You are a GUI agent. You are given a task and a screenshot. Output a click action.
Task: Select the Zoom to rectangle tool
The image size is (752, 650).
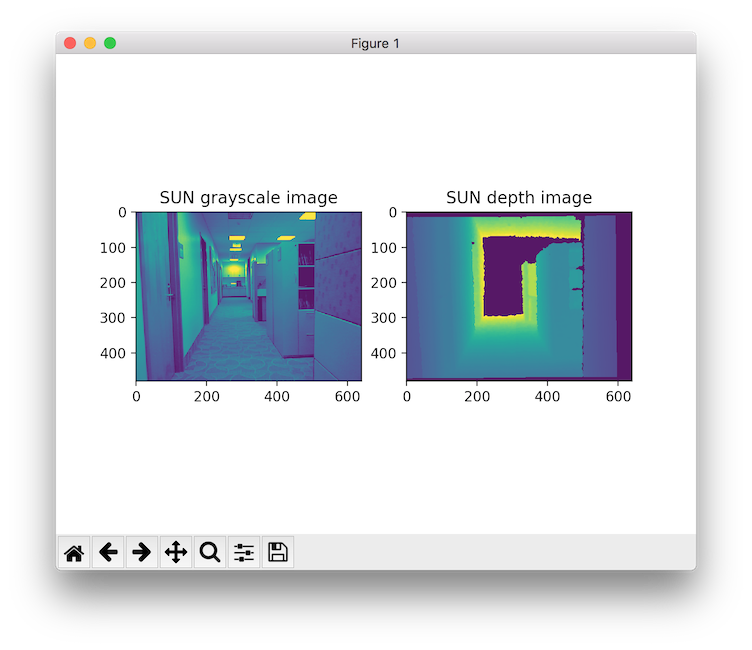pos(210,552)
